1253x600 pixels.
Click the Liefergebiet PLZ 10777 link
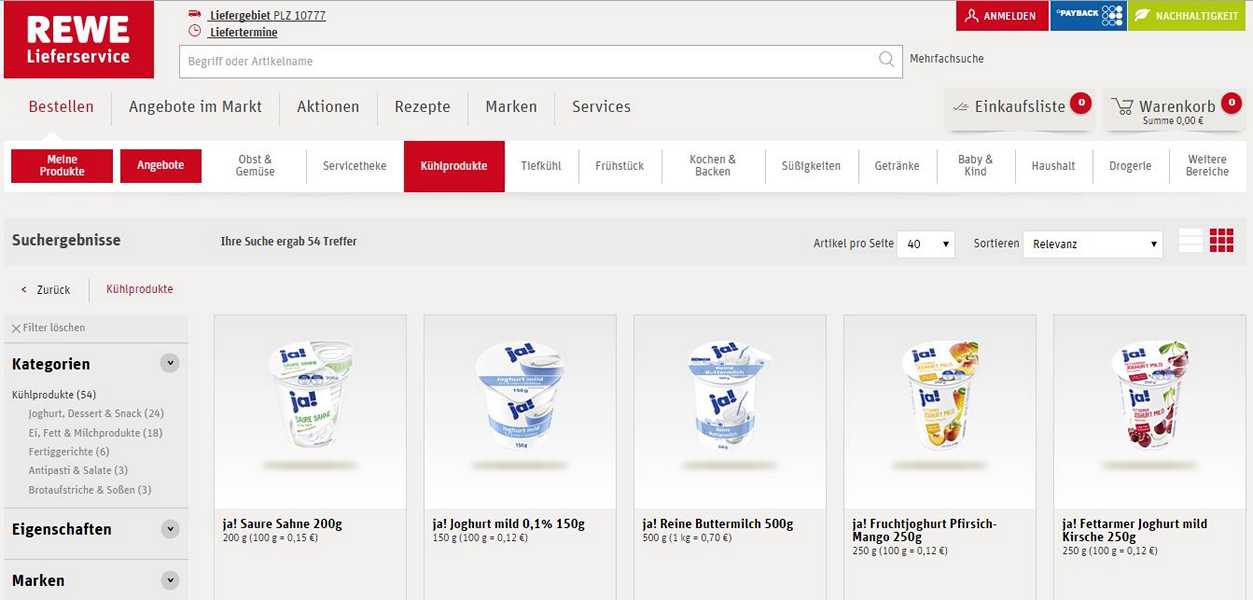pos(267,16)
